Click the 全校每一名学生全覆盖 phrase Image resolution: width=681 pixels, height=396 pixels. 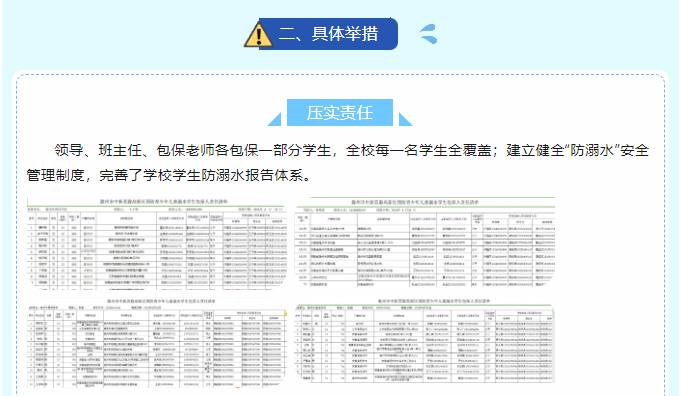pos(418,150)
